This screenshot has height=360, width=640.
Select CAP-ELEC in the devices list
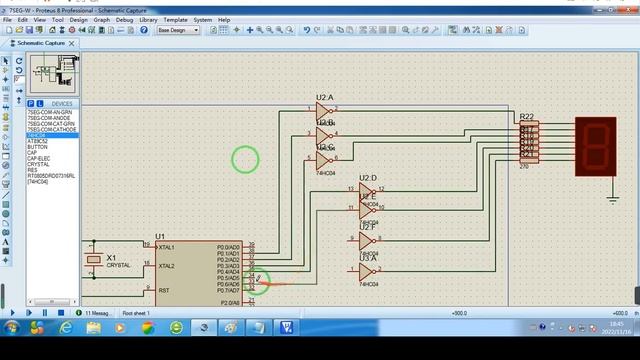39,158
